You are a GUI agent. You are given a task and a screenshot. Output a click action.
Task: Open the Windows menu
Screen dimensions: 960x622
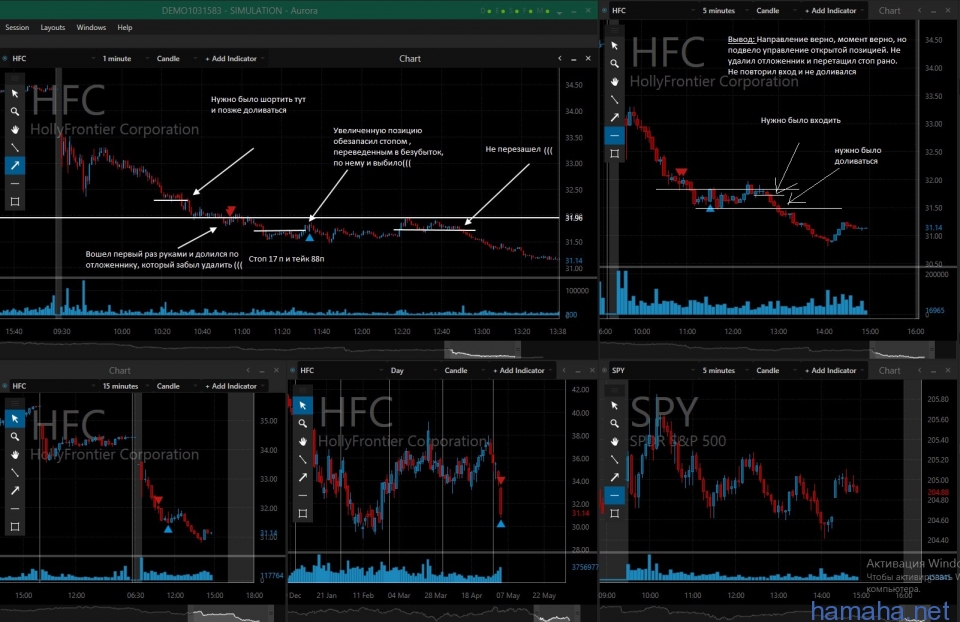point(91,28)
